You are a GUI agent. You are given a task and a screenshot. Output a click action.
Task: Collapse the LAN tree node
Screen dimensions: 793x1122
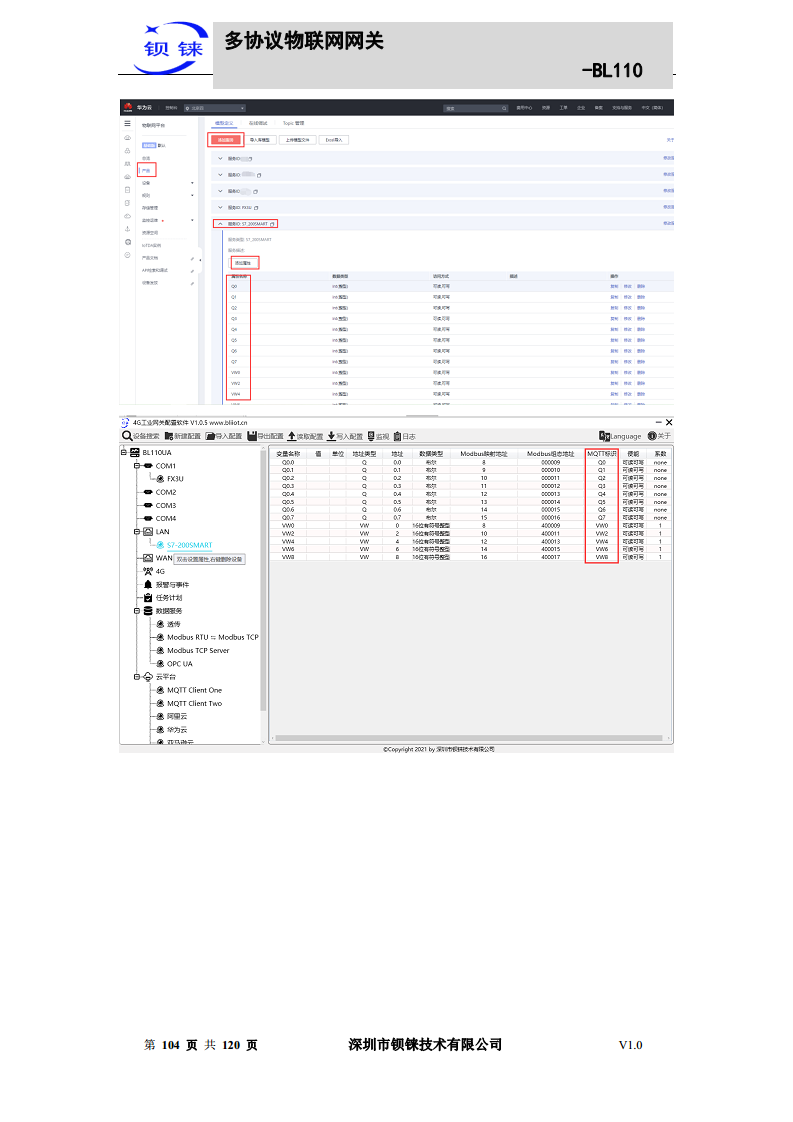point(137,532)
